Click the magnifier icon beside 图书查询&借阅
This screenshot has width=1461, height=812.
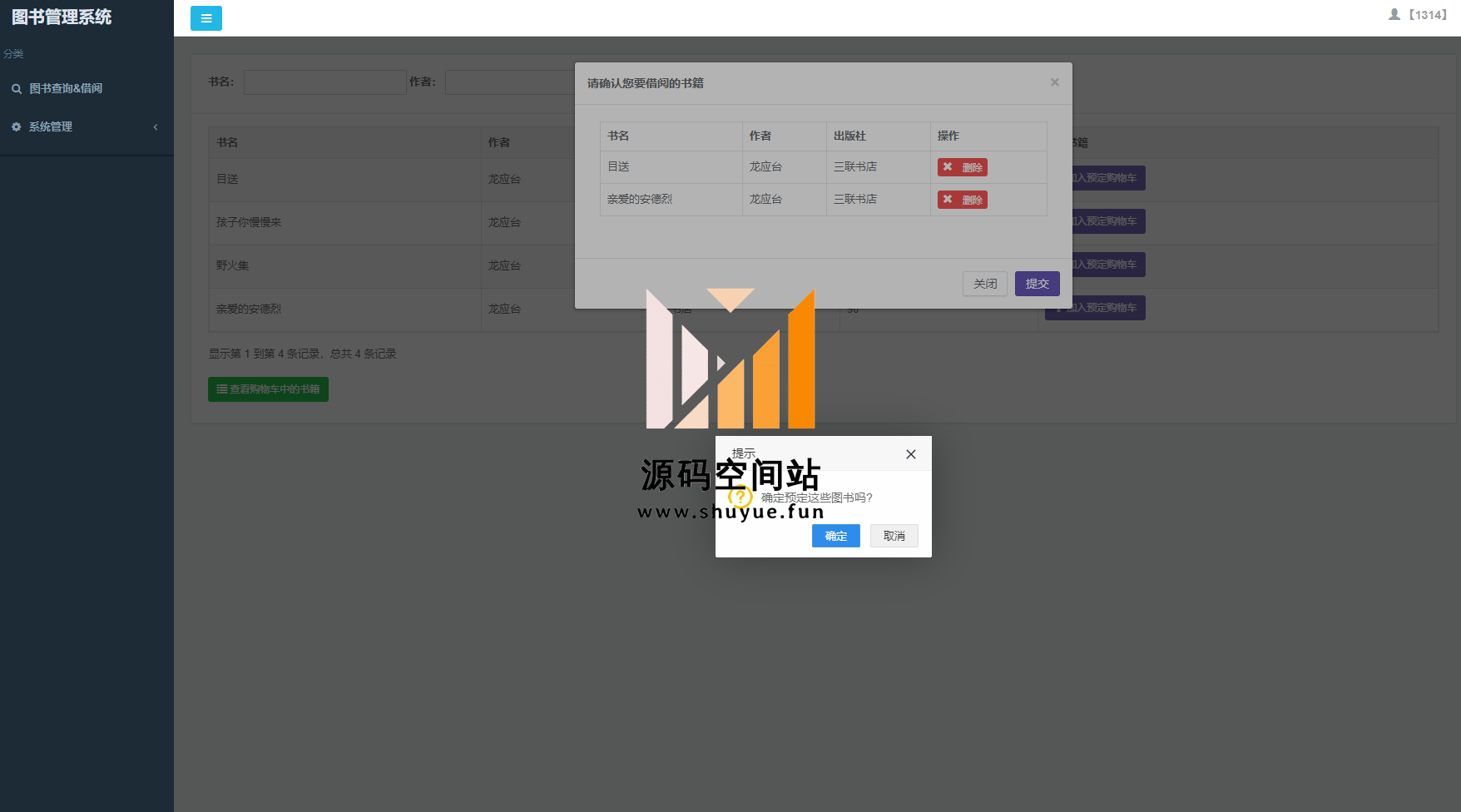pyautogui.click(x=17, y=88)
